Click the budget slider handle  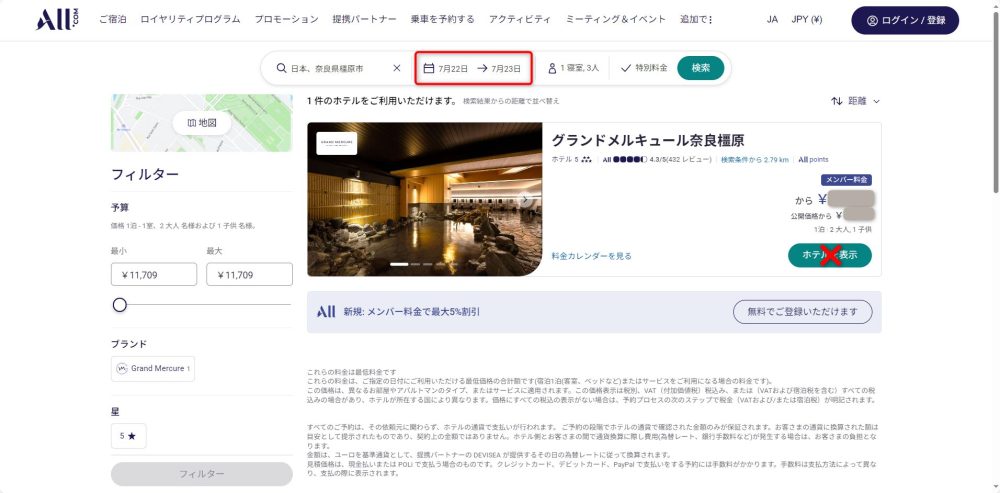click(119, 305)
